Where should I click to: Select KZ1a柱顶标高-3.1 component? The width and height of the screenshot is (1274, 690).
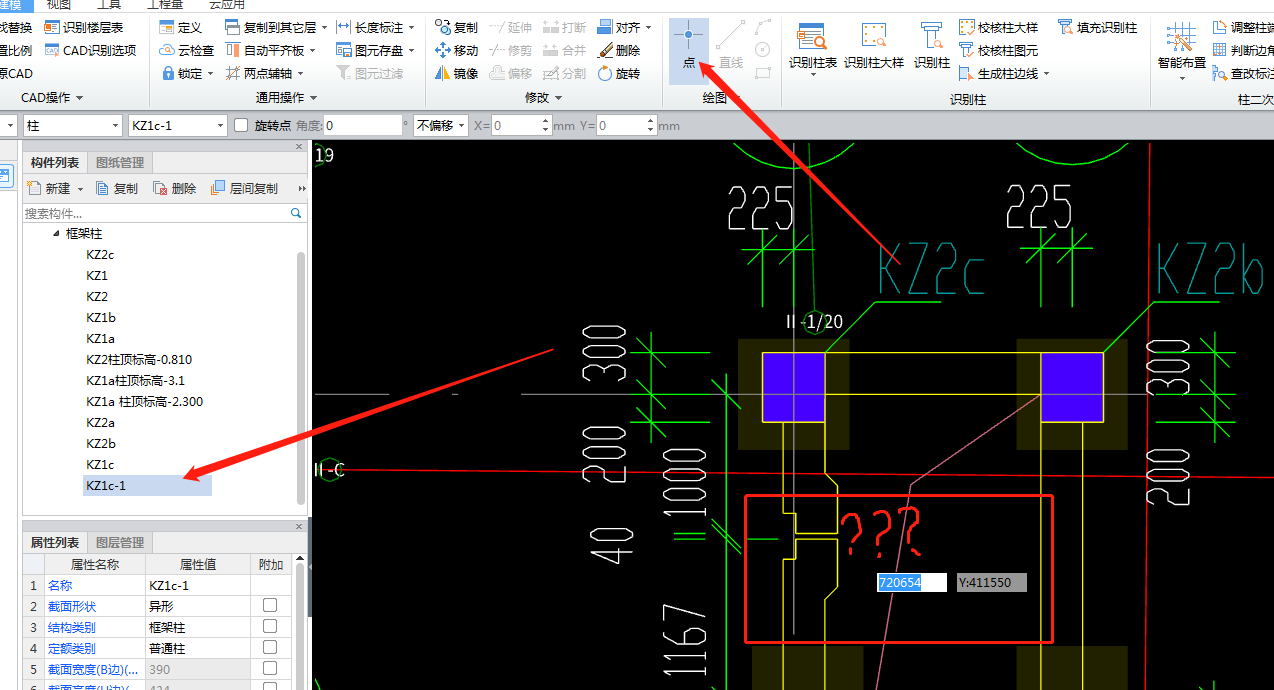tap(135, 380)
